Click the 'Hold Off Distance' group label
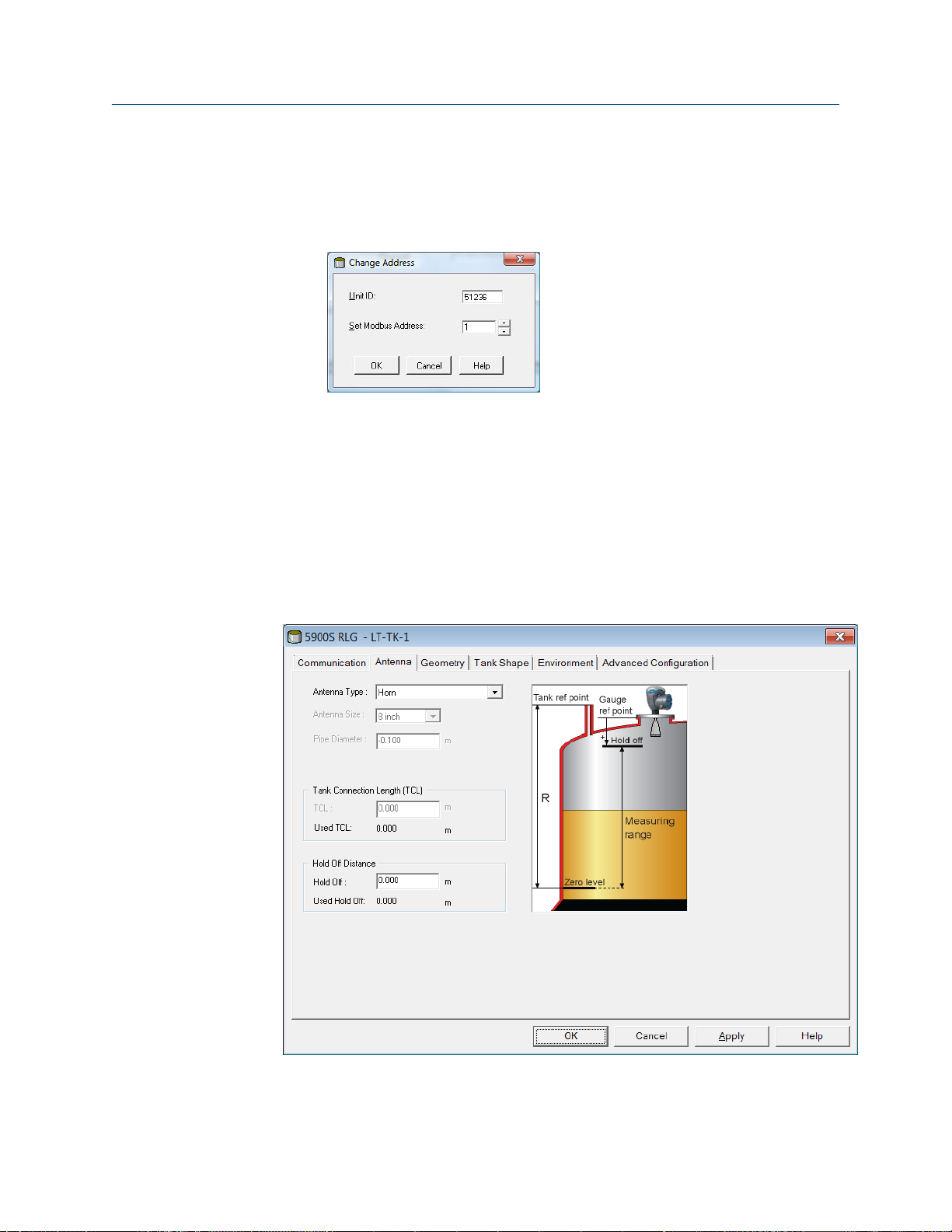952x1232 pixels. 343,864
